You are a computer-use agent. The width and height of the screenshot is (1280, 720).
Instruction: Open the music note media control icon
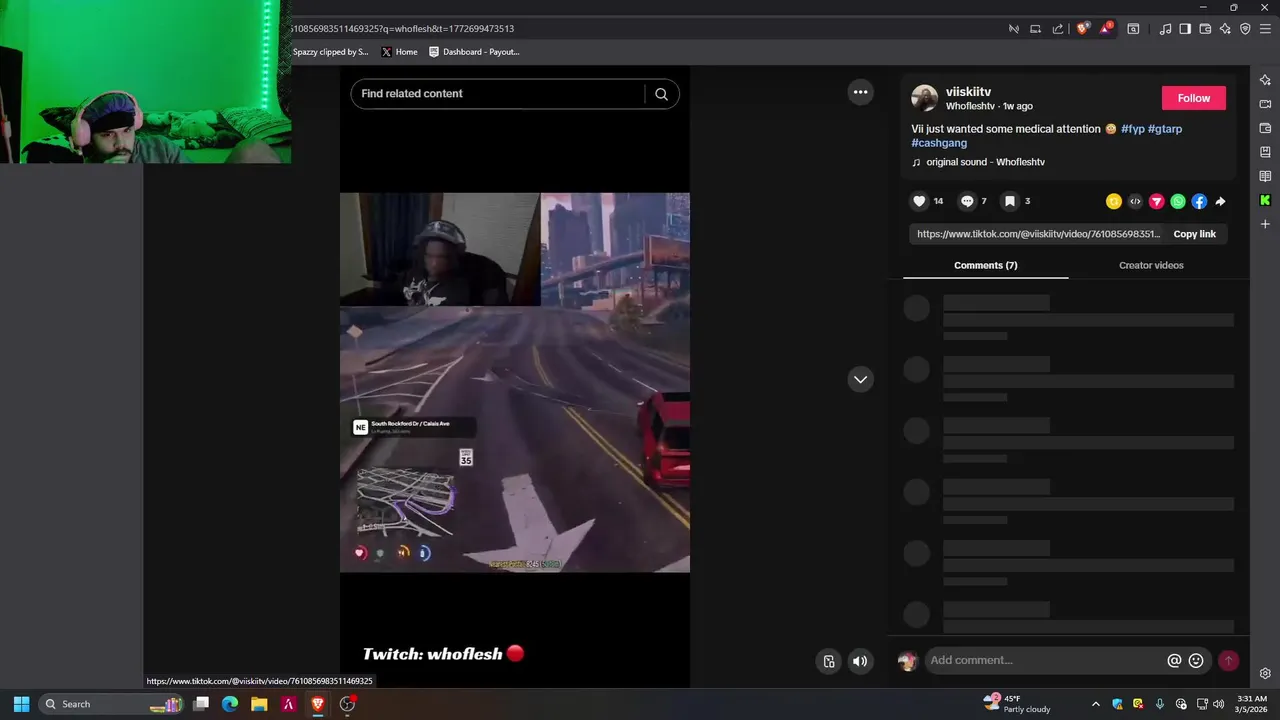(1165, 29)
